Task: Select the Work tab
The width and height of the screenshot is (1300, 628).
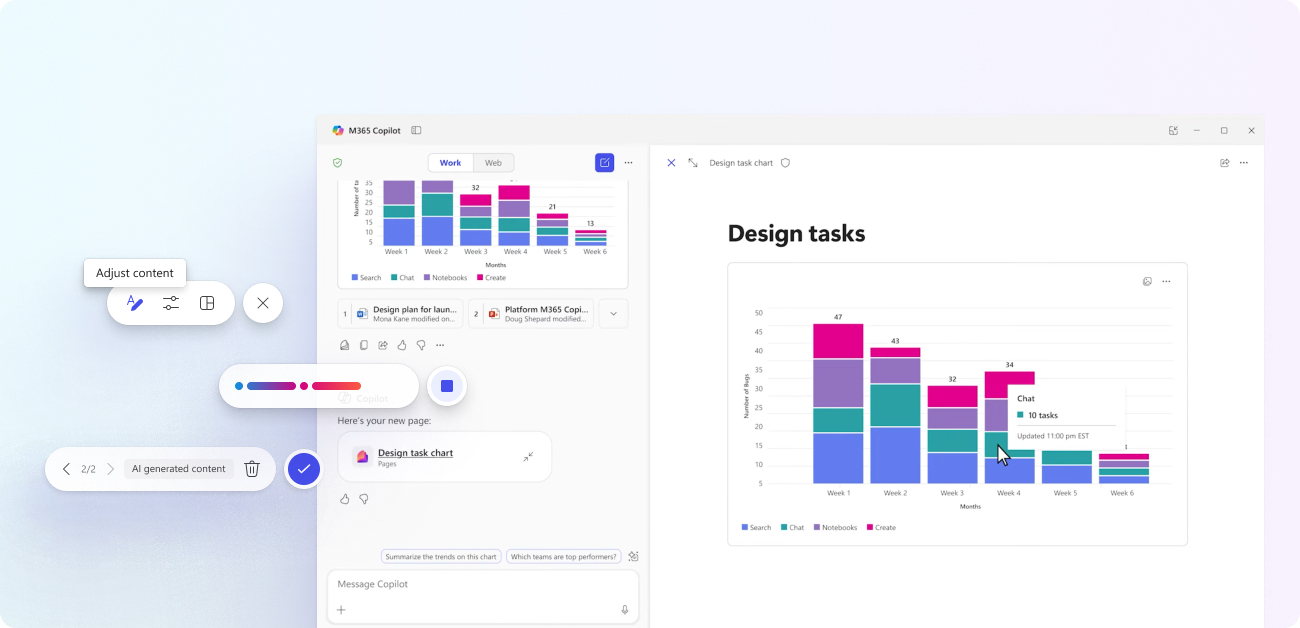Action: click(x=450, y=163)
